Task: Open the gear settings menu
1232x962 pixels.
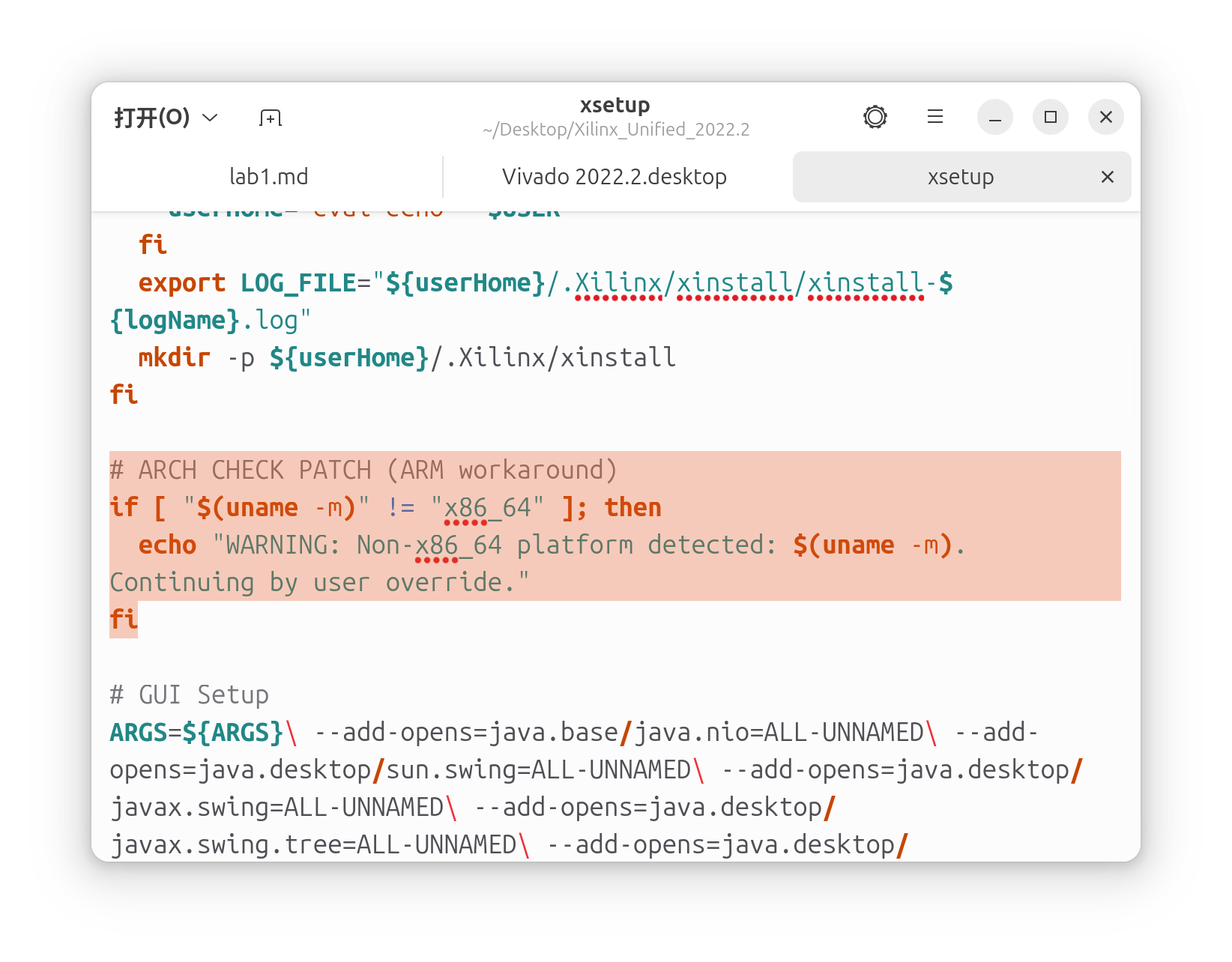Action: [x=875, y=117]
